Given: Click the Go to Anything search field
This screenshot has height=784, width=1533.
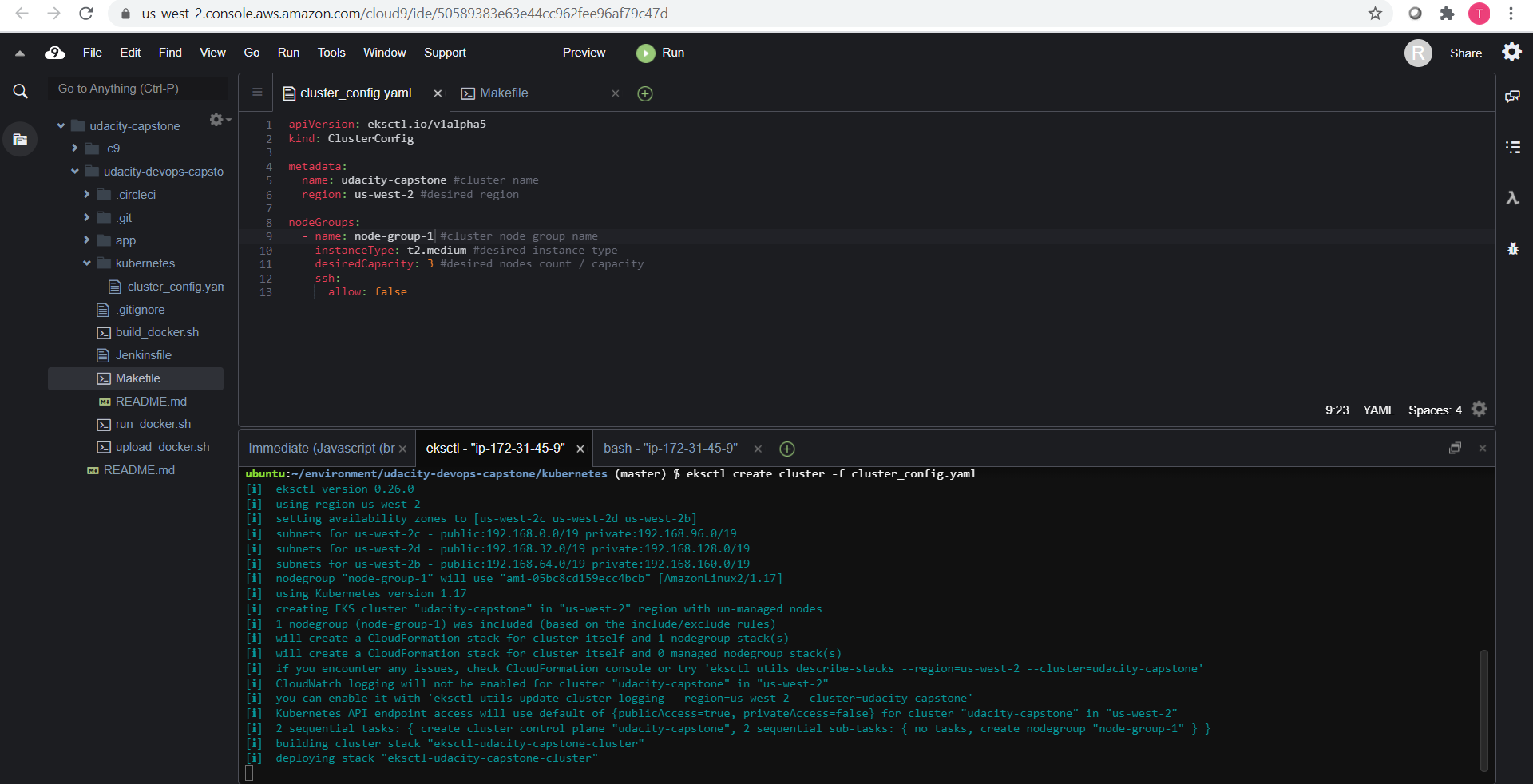Looking at the screenshot, I should point(138,89).
